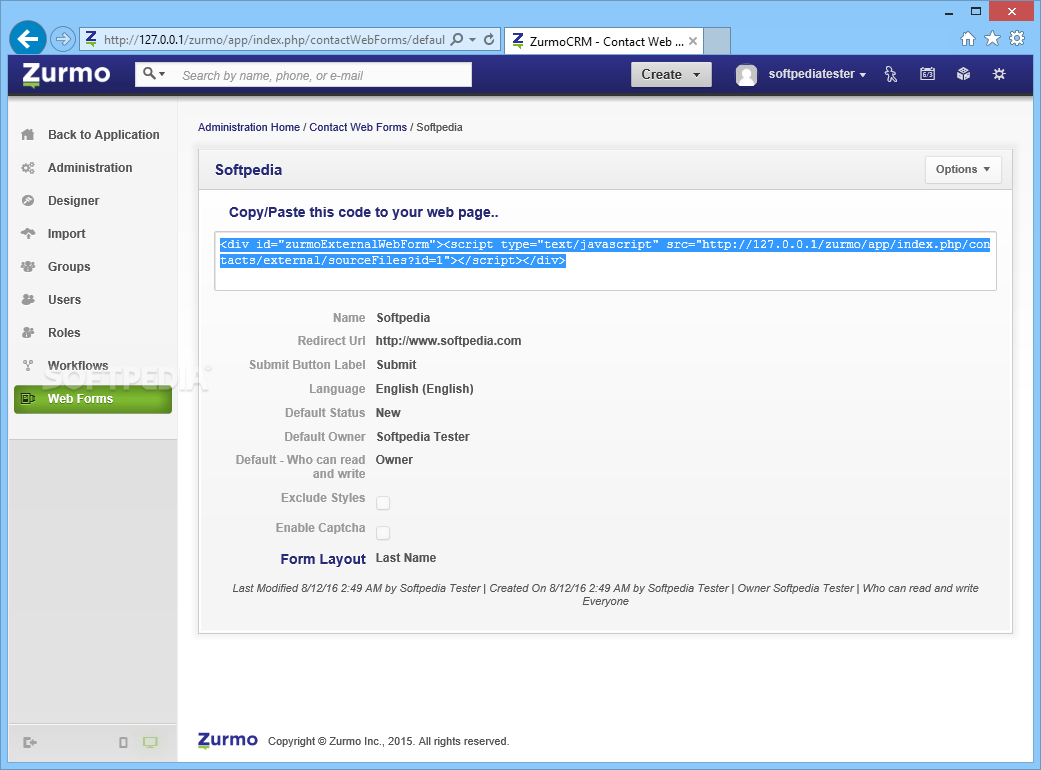This screenshot has height=770, width=1041.
Task: Click the gears icon beside Administration
Action: pos(28,168)
